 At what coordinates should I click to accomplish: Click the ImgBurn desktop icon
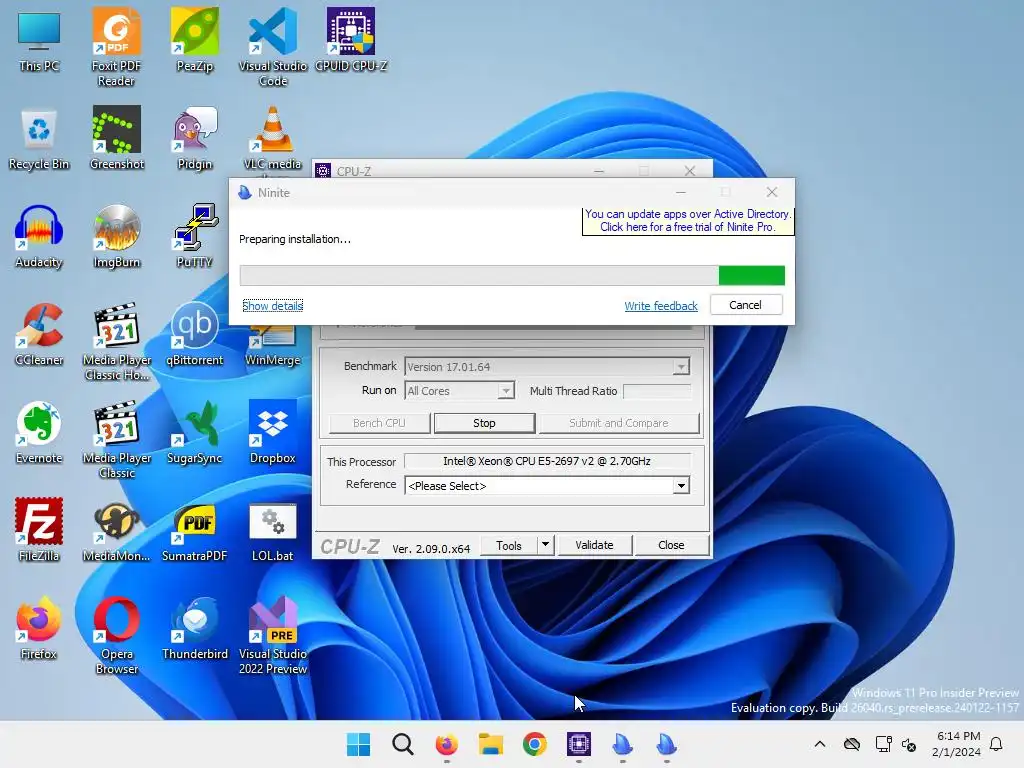tap(116, 236)
